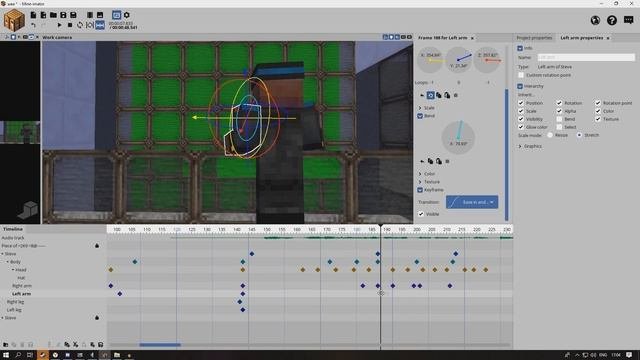The height and width of the screenshot is (360, 640).
Task: Click the cut keyframes scissors icon
Action: [76, 344]
